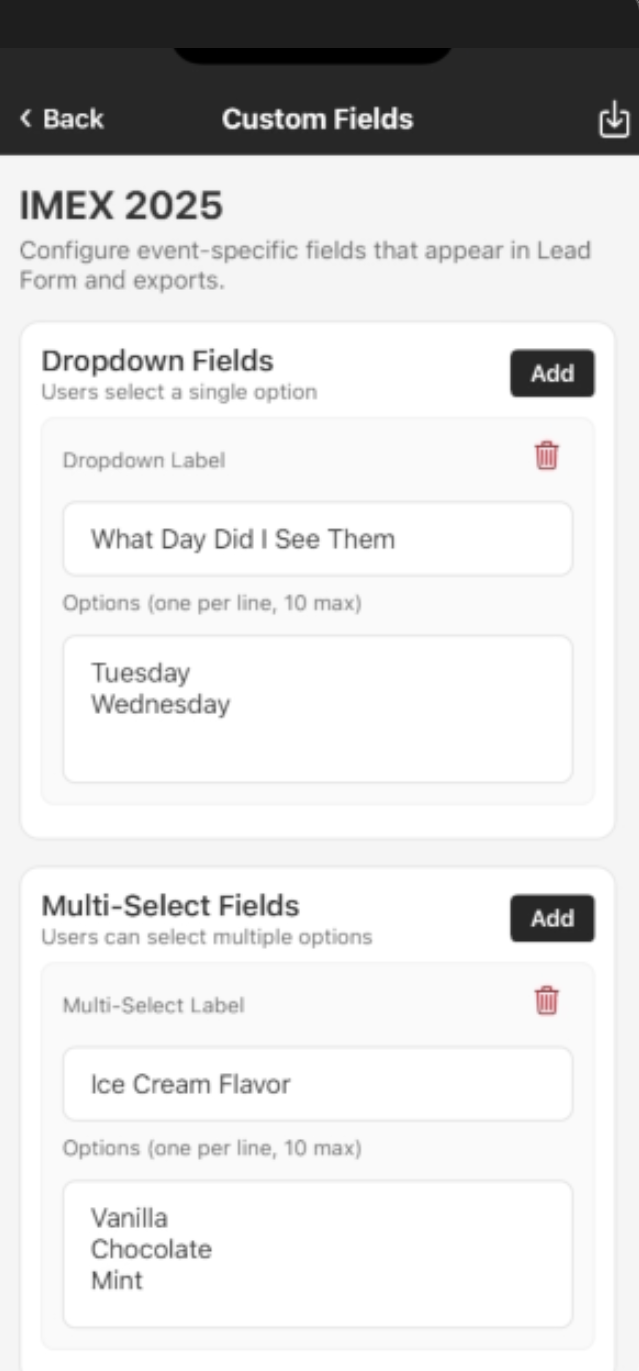This screenshot has width=639, height=1371.
Task: Tap the IMEX 2025 event heading
Action: (x=121, y=206)
